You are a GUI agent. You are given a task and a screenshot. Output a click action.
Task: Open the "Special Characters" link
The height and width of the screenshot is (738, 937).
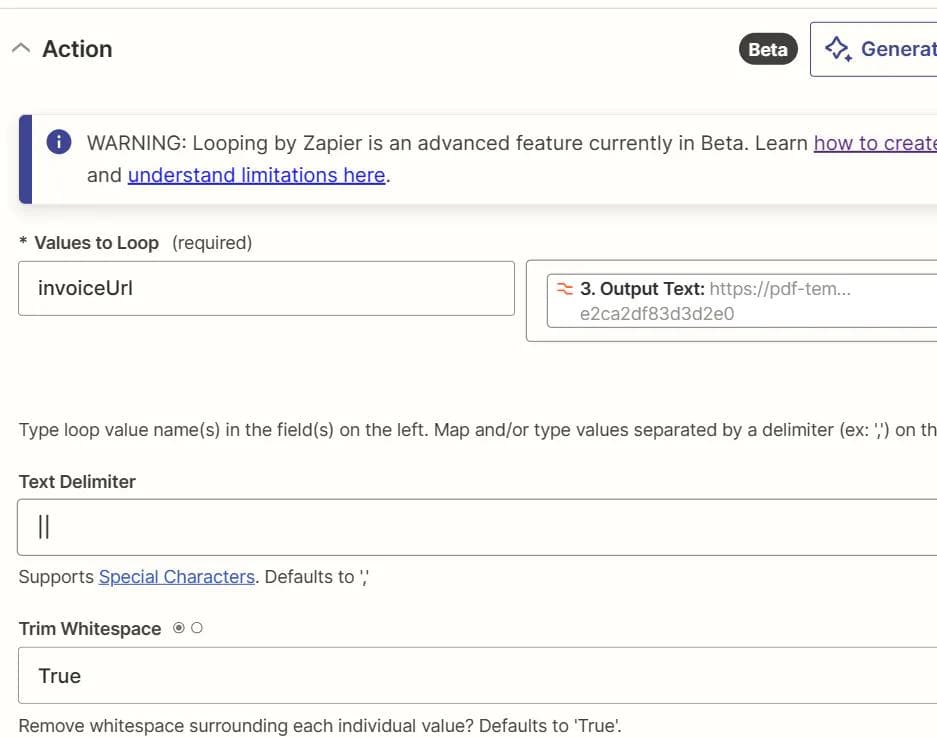tap(176, 576)
